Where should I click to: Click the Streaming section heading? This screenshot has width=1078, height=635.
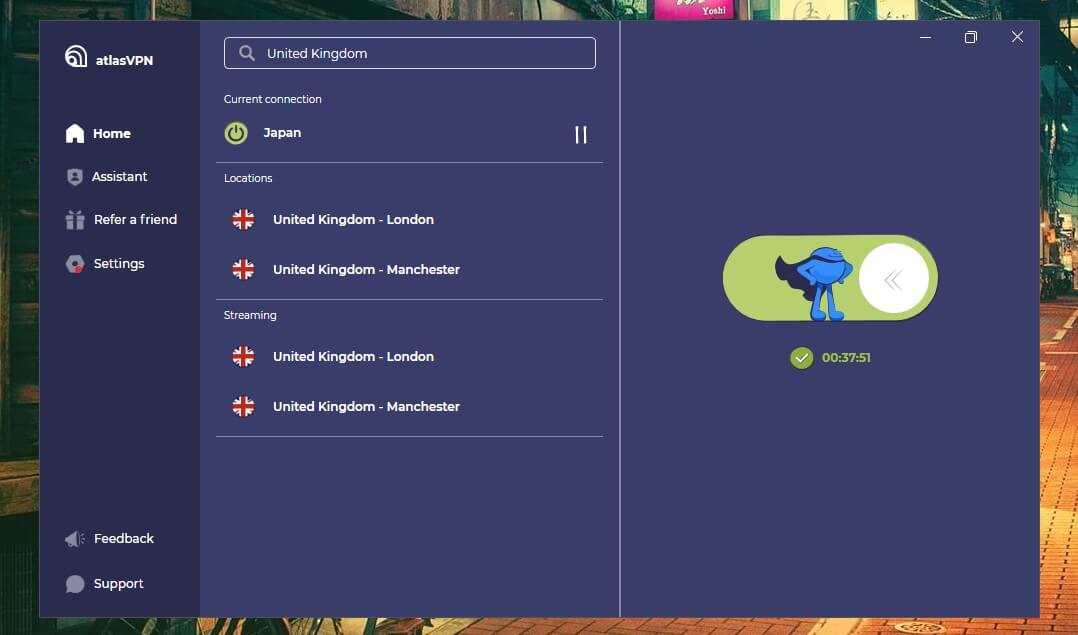coord(250,315)
